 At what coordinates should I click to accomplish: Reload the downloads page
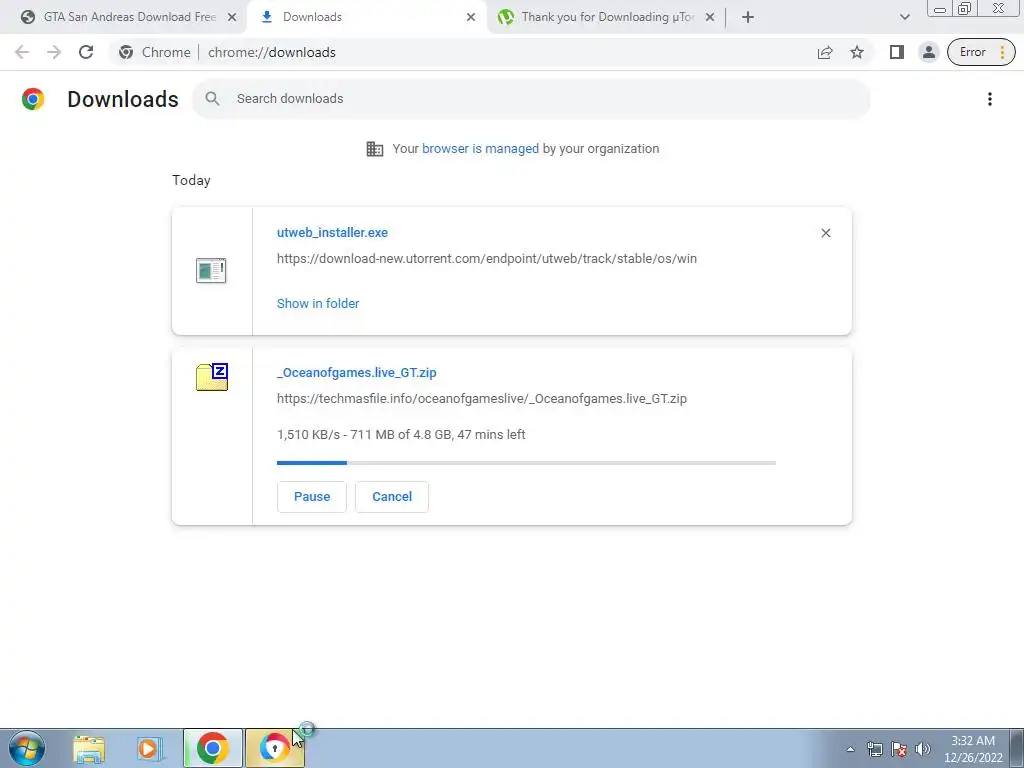pos(86,52)
